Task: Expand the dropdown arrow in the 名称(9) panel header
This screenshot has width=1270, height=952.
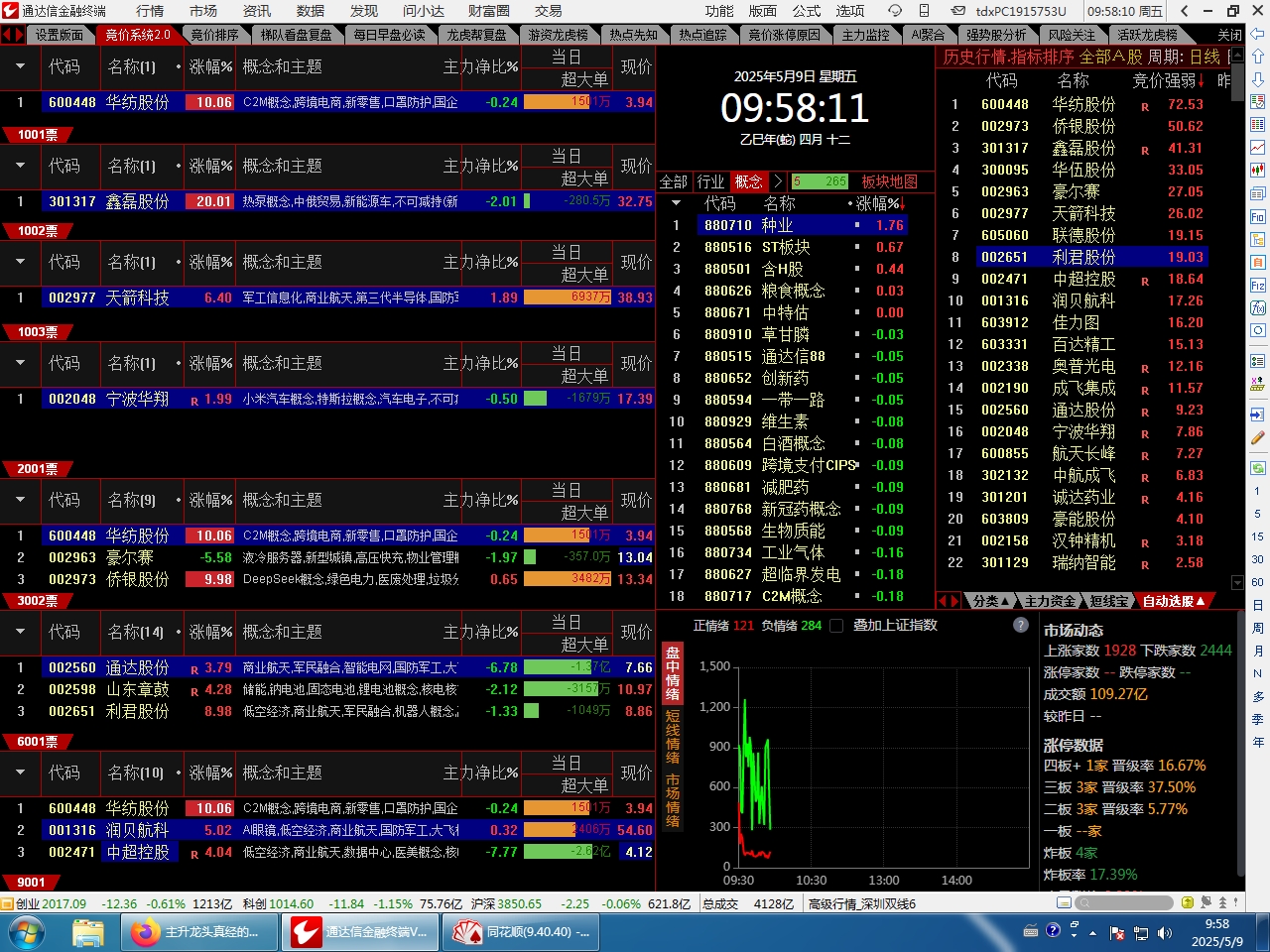Action: pyautogui.click(x=20, y=500)
